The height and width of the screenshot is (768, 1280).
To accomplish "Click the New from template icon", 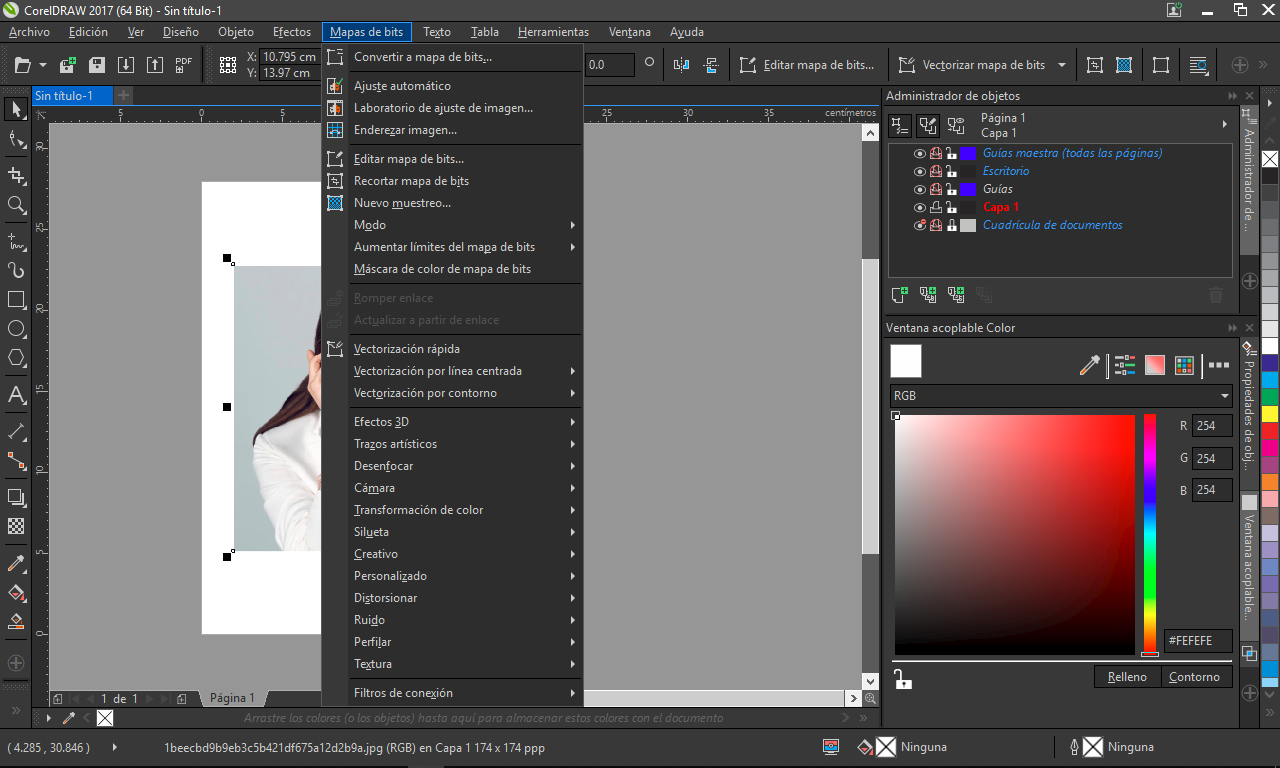I will pos(68,65).
